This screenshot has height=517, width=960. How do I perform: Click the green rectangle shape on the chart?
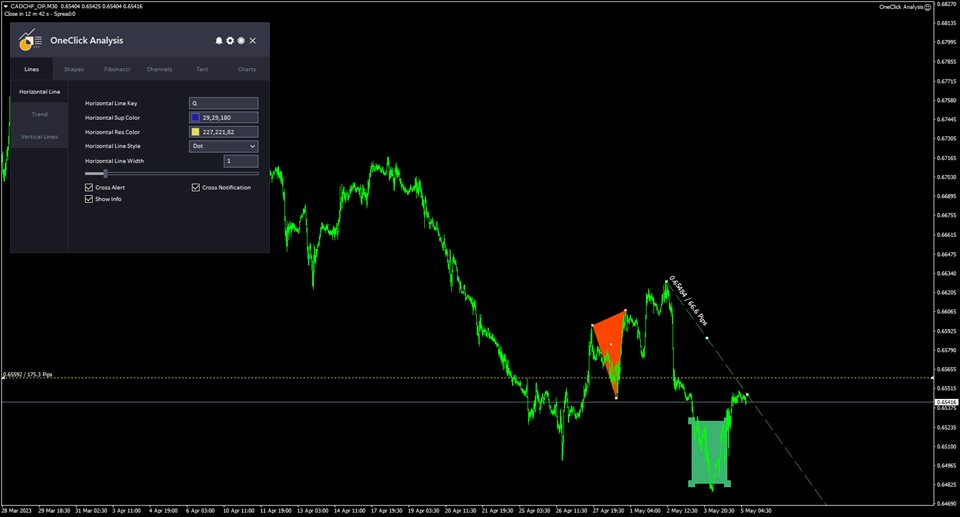tap(710, 452)
